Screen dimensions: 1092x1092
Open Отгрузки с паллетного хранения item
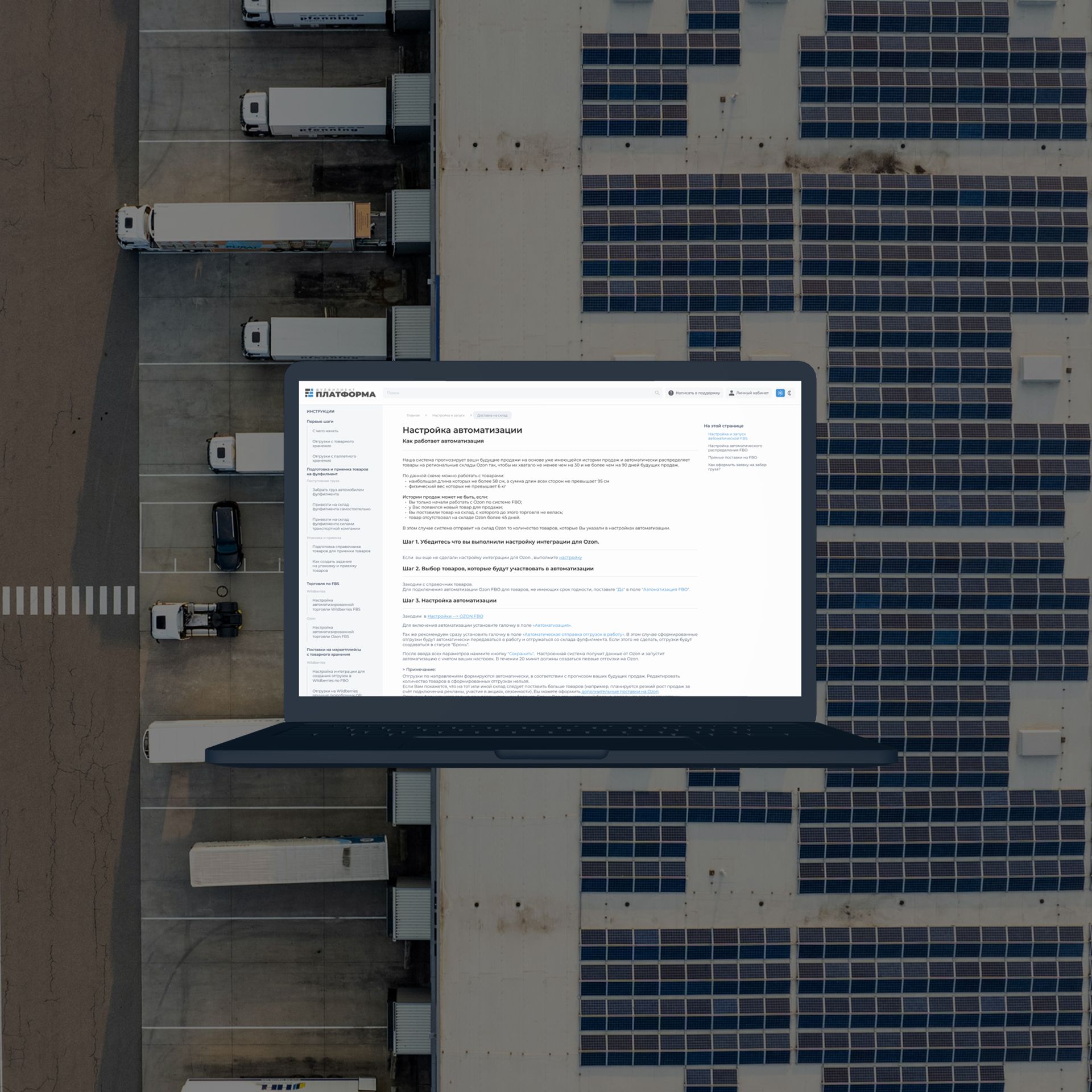click(334, 458)
